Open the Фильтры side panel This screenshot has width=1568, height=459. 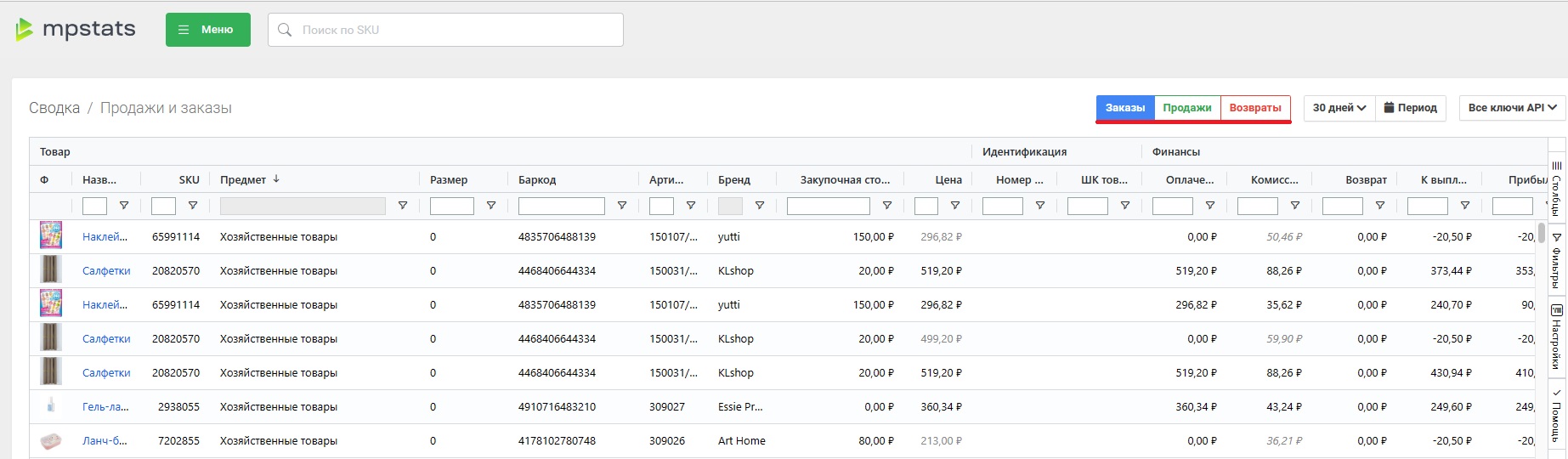[1557, 260]
